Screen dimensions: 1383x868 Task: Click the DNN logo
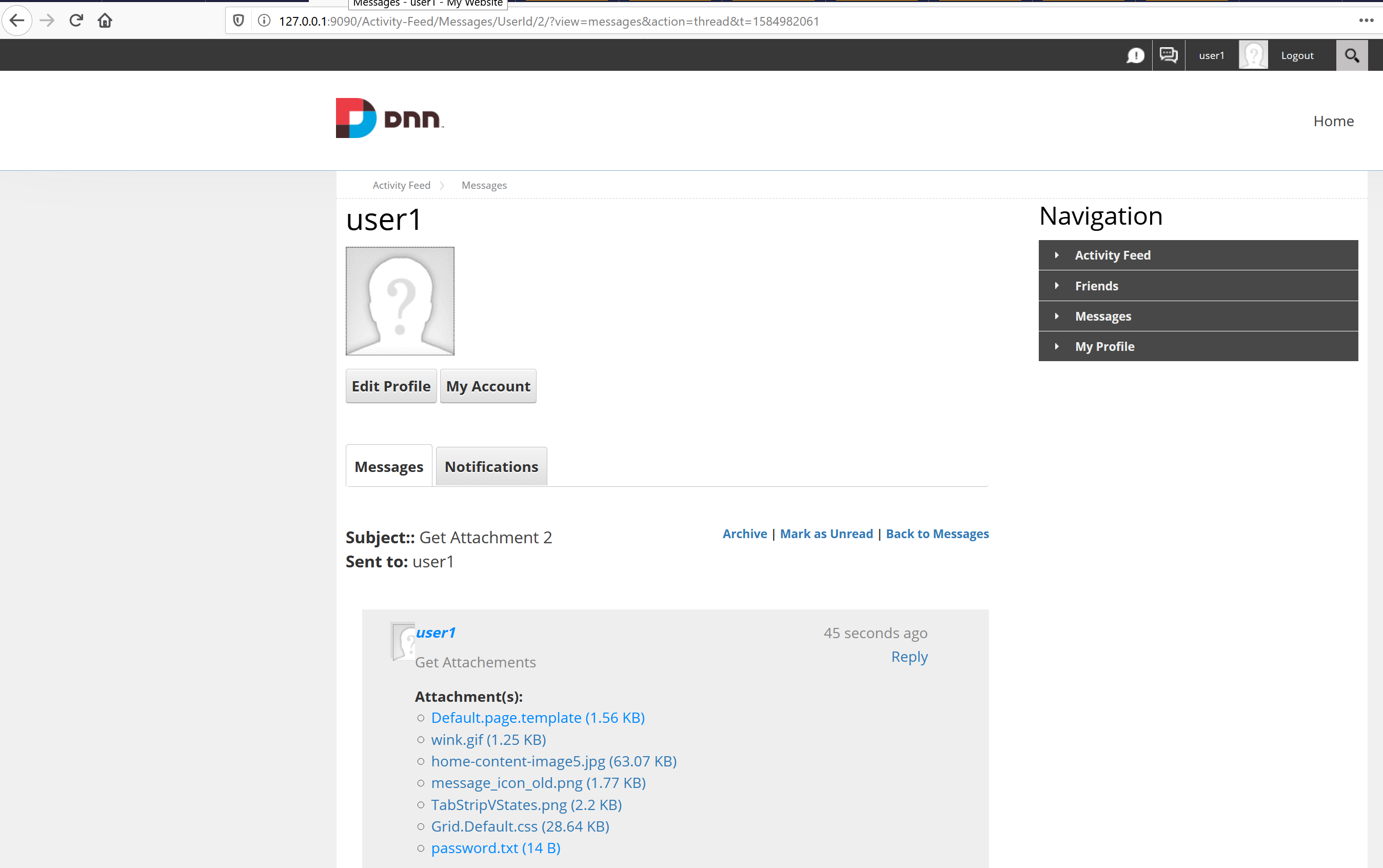389,117
